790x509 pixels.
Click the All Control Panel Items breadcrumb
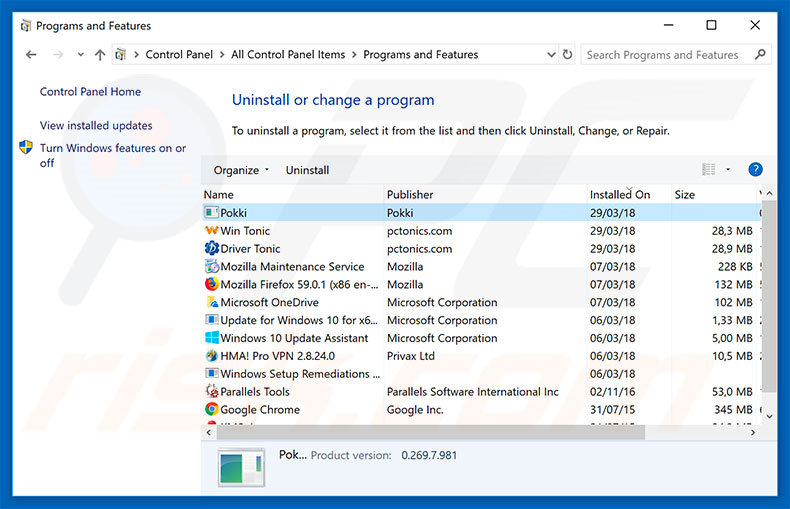point(288,54)
